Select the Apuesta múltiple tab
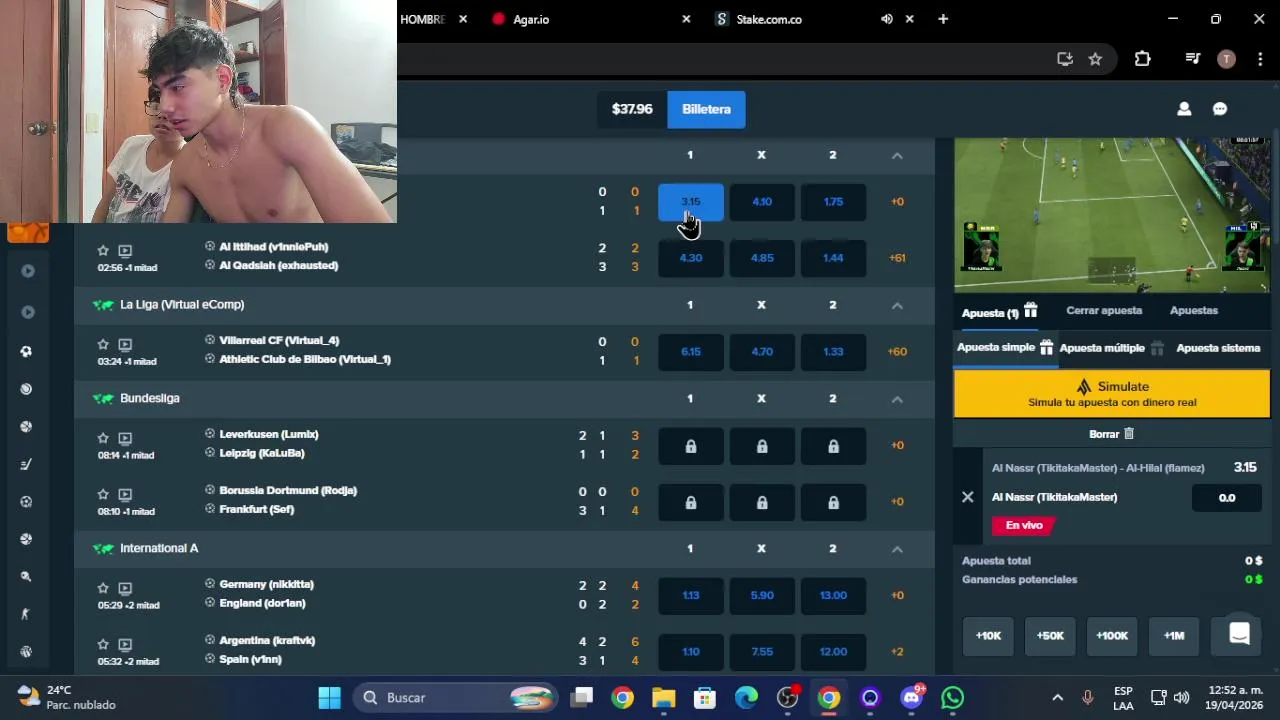This screenshot has width=1280, height=720. click(1112, 348)
